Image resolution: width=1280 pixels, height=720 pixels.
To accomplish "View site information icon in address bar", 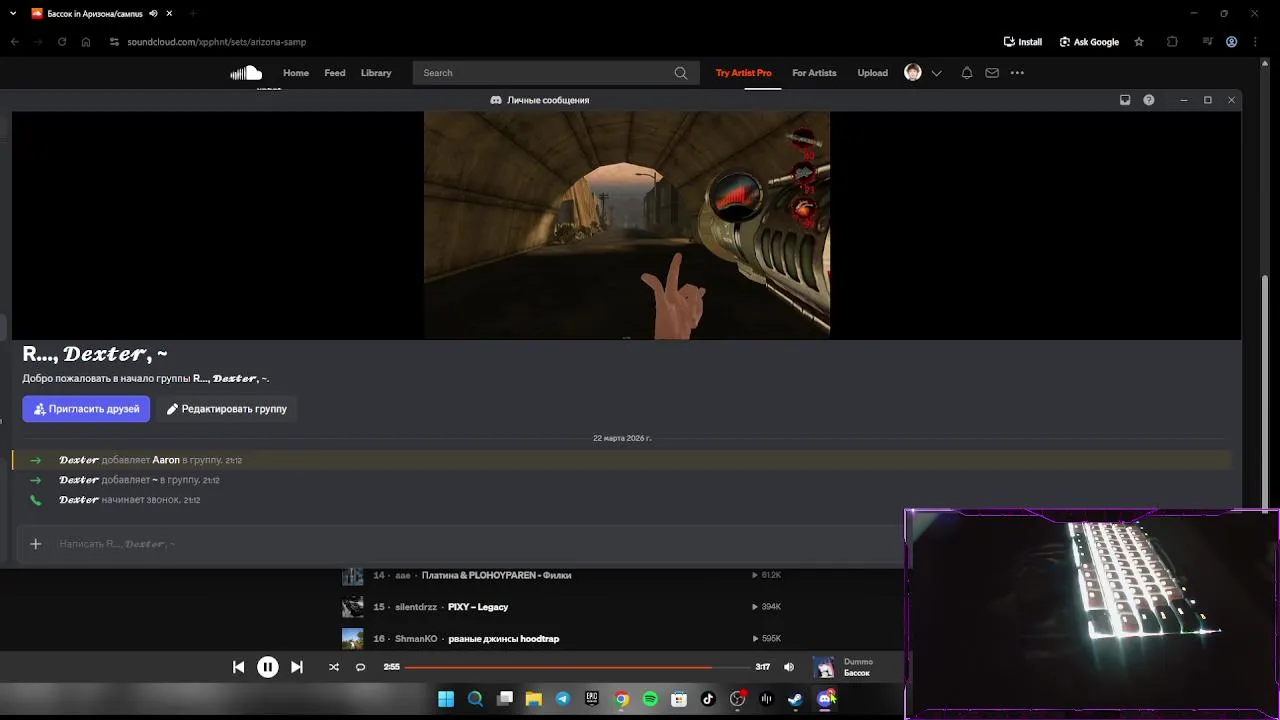I will pos(114,42).
